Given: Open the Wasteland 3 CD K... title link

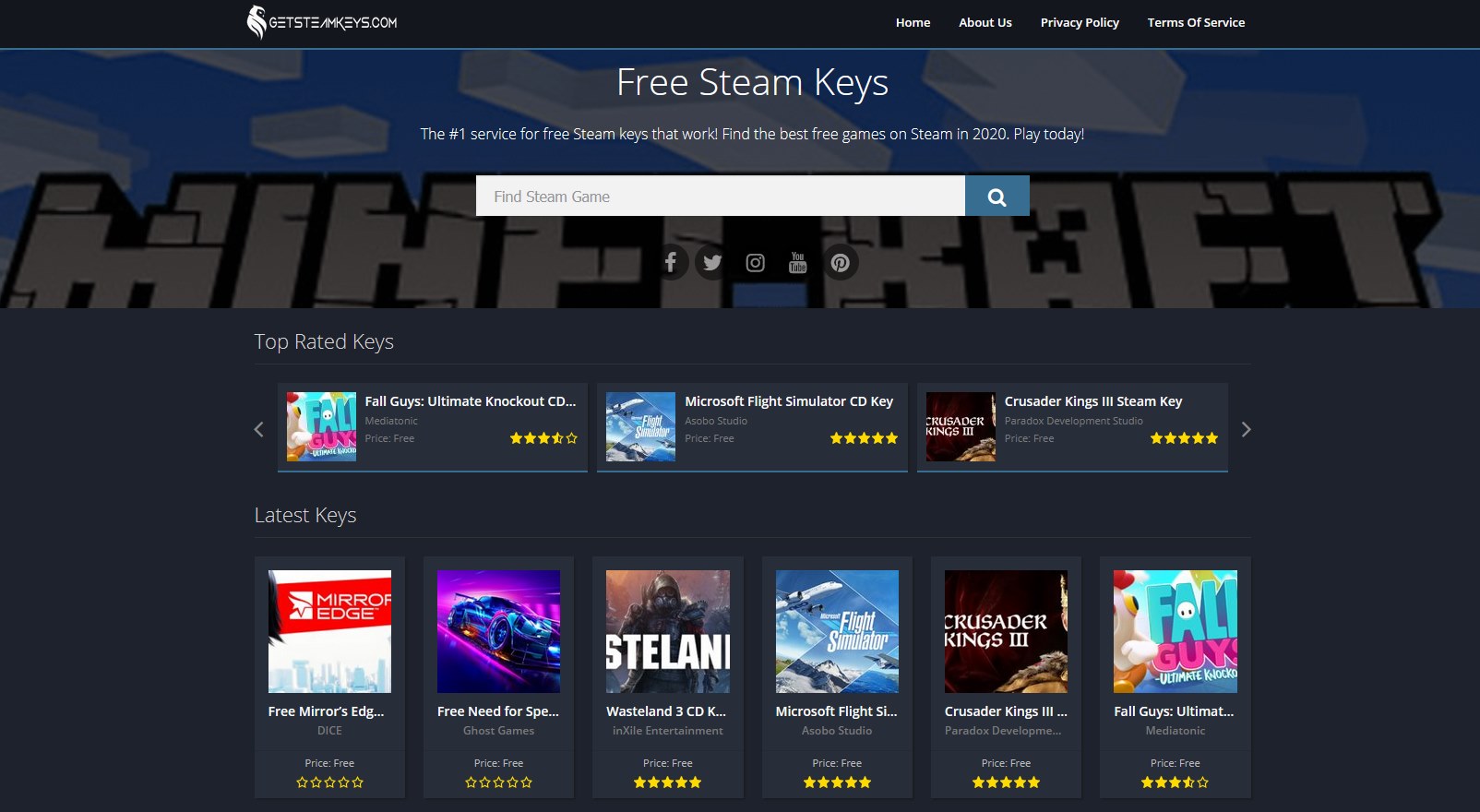Looking at the screenshot, I should tap(666, 711).
